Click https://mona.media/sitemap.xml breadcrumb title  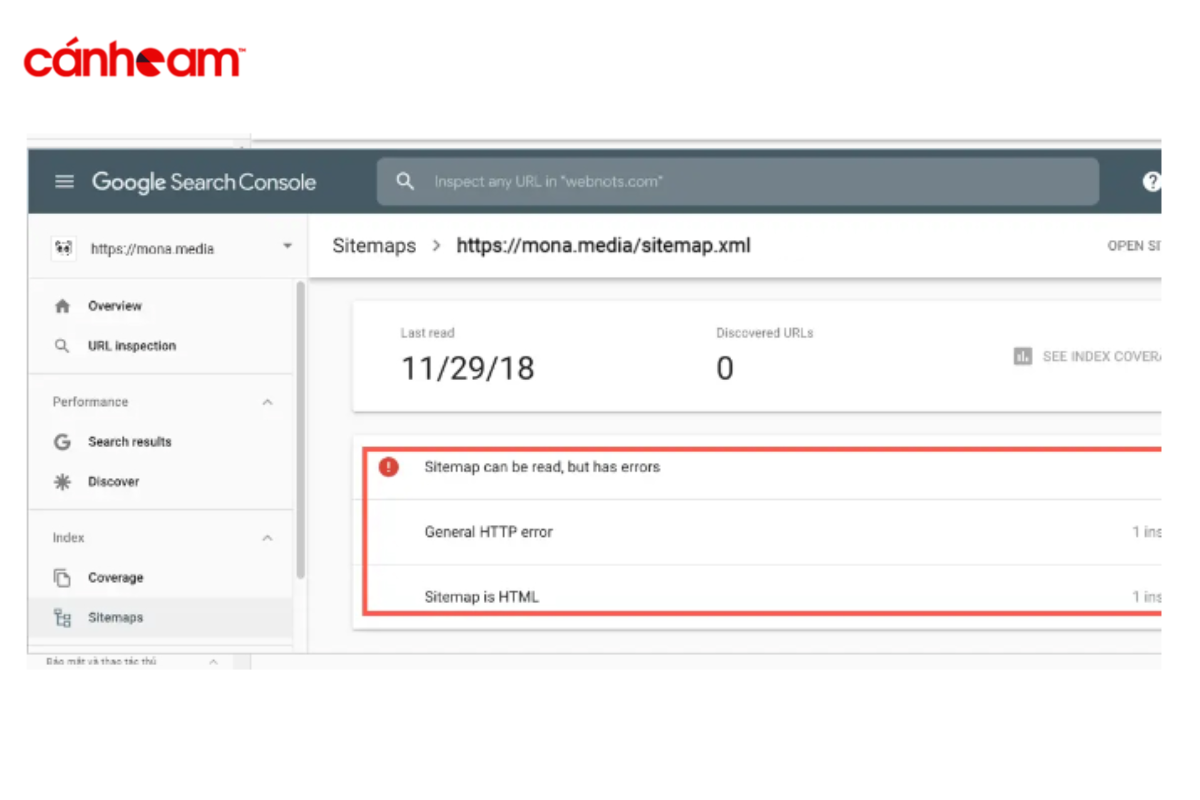pos(604,245)
